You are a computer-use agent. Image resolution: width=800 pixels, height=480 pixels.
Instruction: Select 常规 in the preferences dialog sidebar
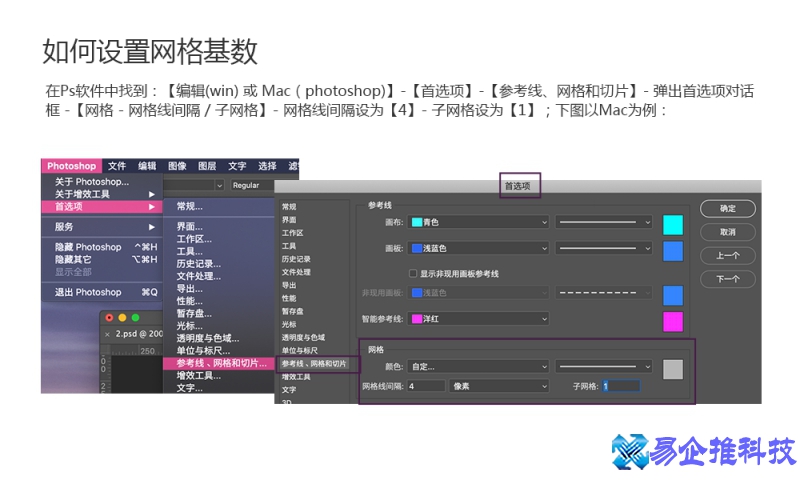(x=289, y=207)
